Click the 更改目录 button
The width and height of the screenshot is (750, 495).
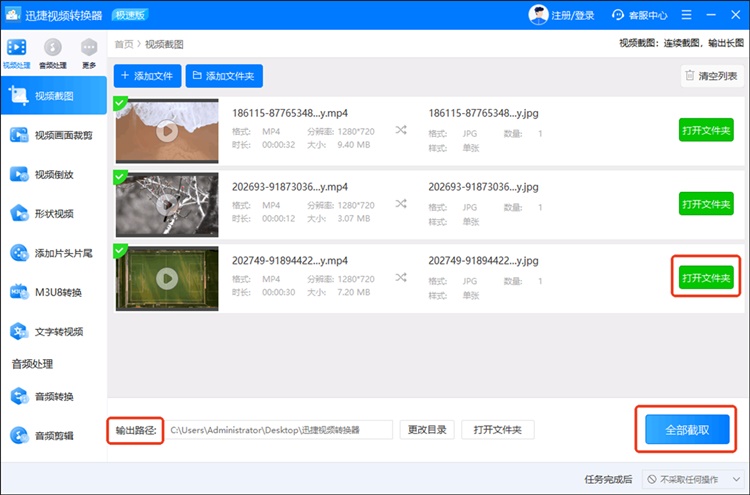tap(427, 429)
